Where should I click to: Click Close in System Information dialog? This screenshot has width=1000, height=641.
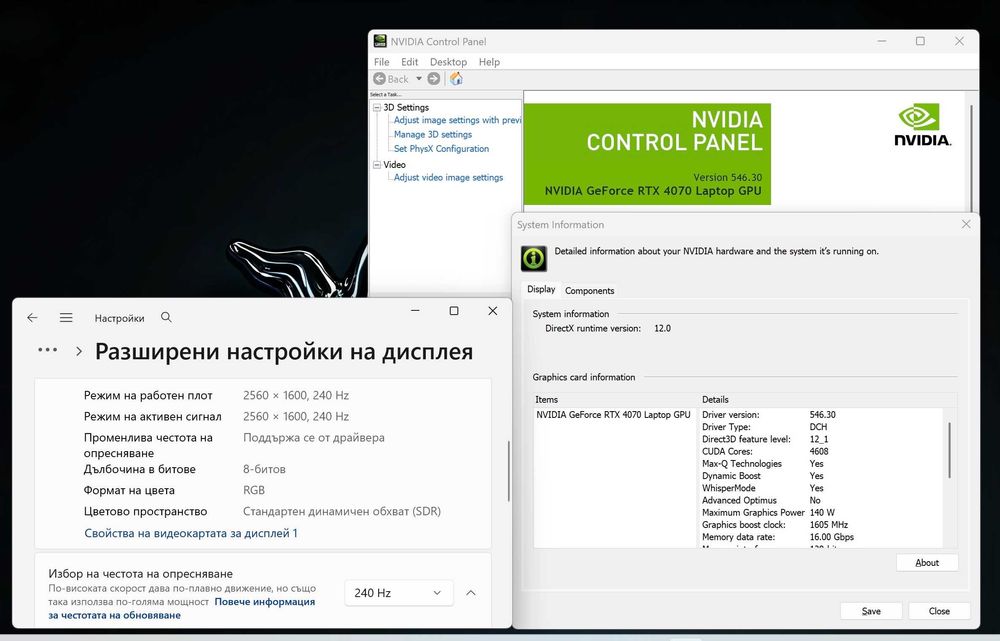(x=939, y=611)
